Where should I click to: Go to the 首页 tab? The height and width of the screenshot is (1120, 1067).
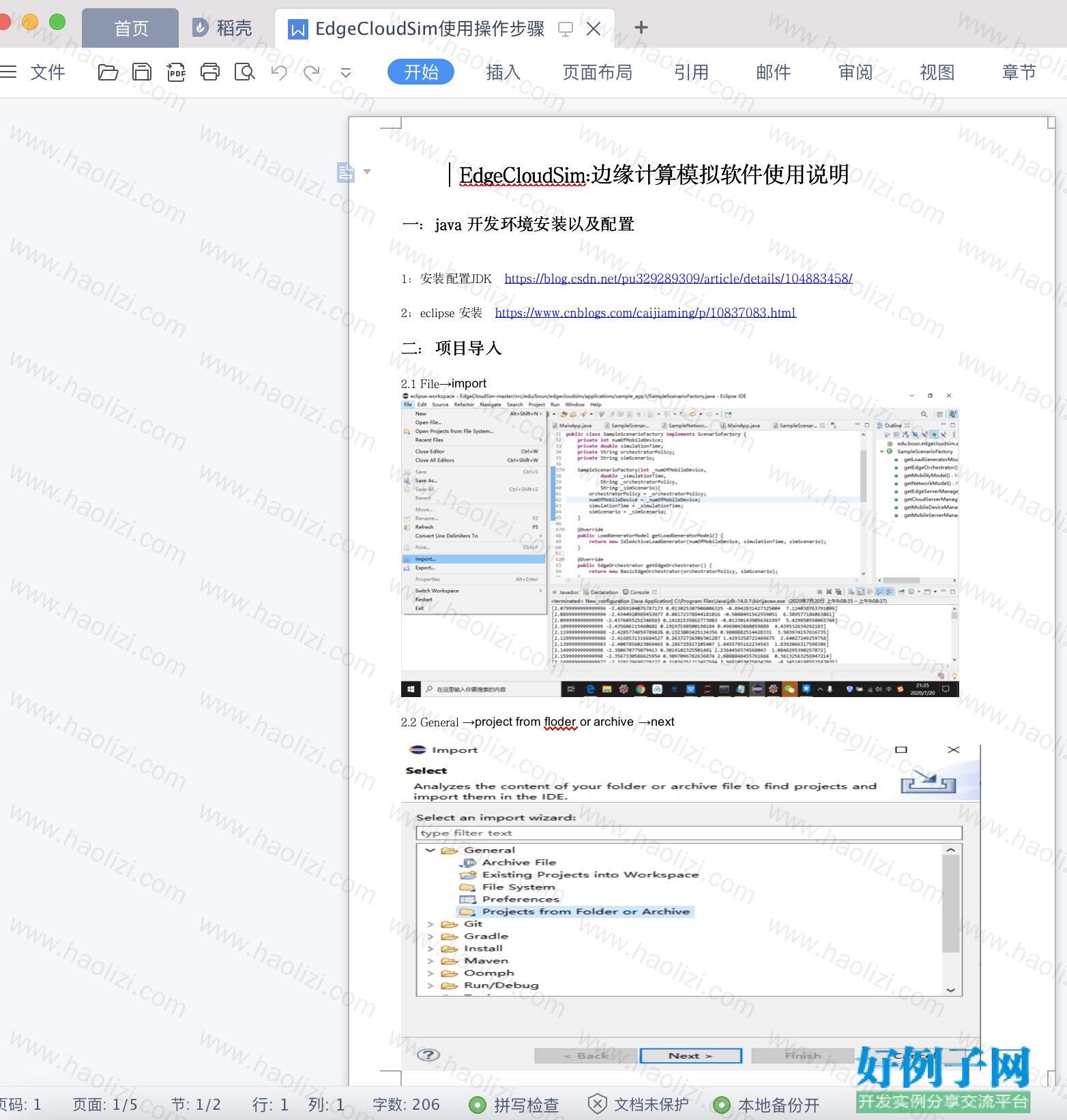tap(130, 28)
